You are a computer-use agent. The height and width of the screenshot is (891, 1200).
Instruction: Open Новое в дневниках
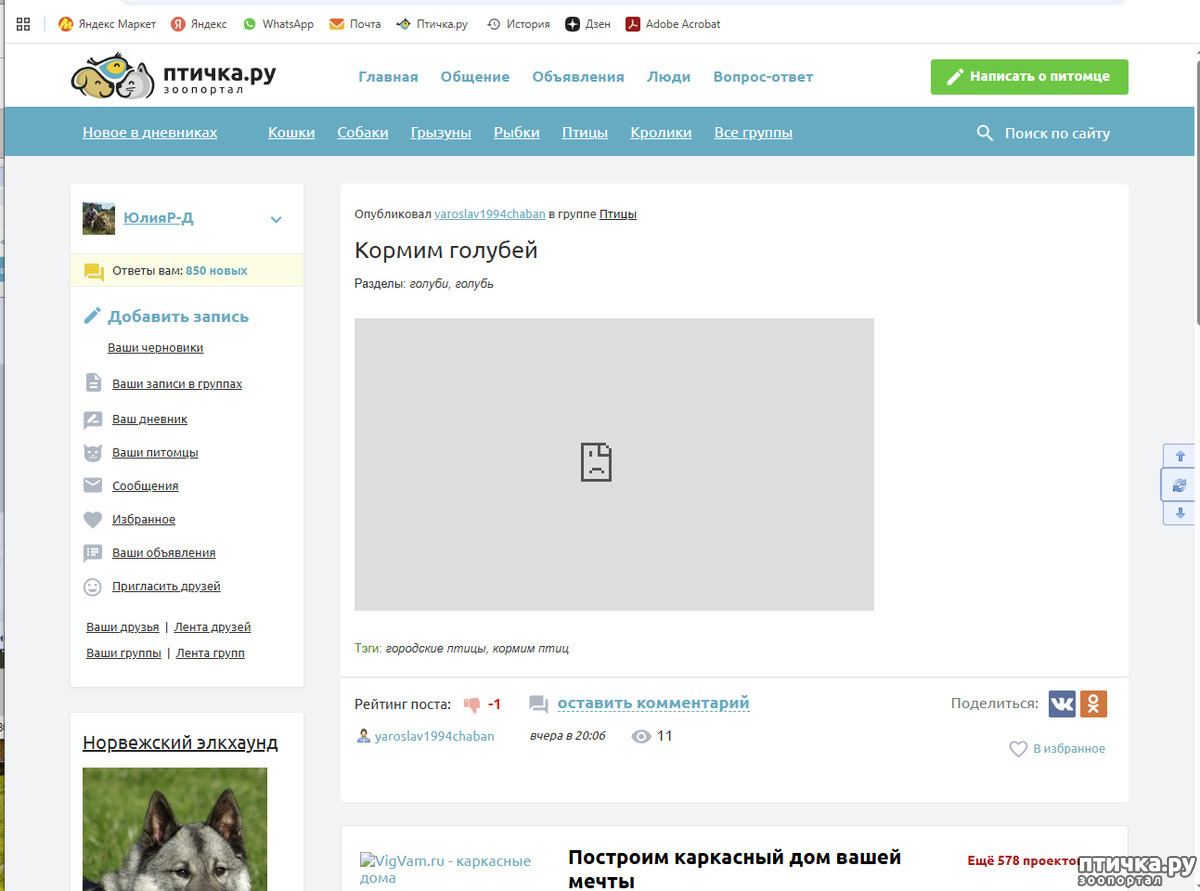pos(150,133)
